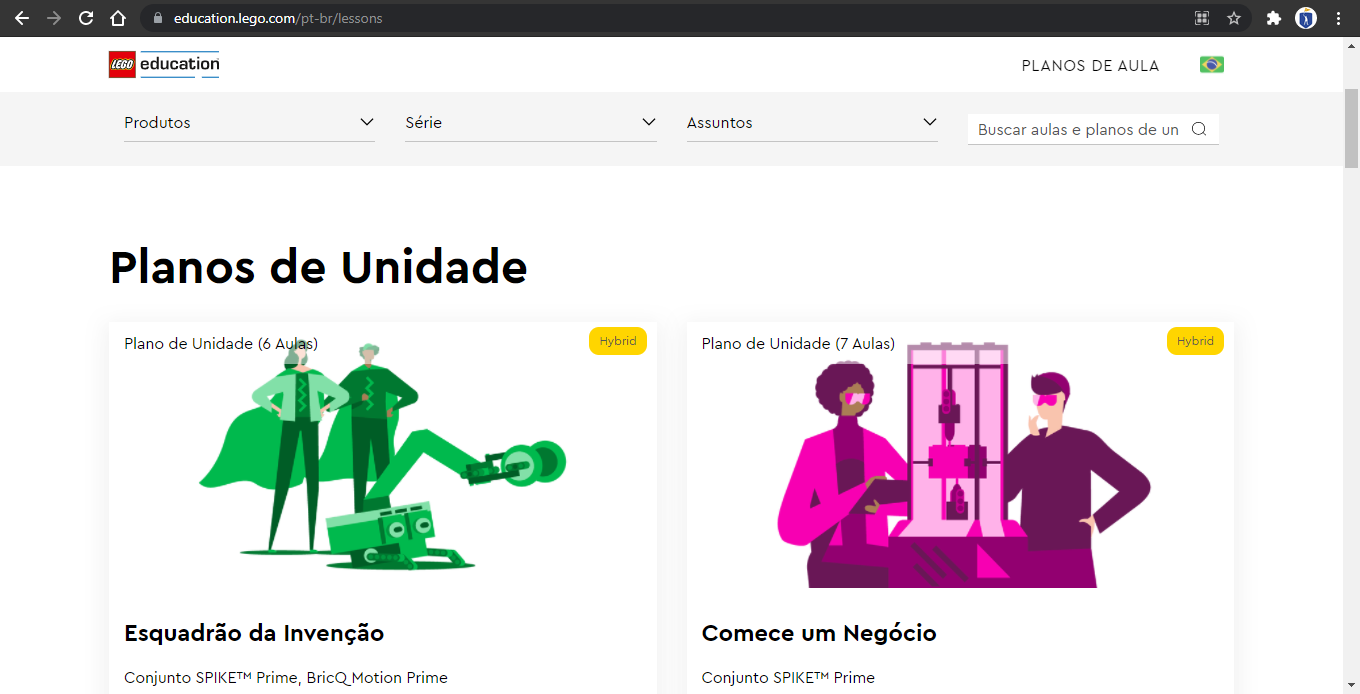Open the Esquadrão da Invenção unit plan title

254,633
